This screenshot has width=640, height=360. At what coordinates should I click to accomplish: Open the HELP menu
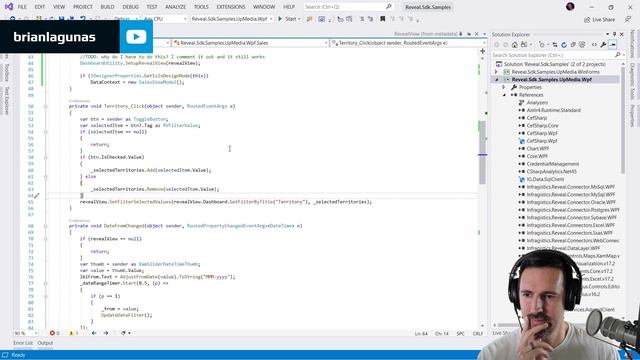pos(289,7)
